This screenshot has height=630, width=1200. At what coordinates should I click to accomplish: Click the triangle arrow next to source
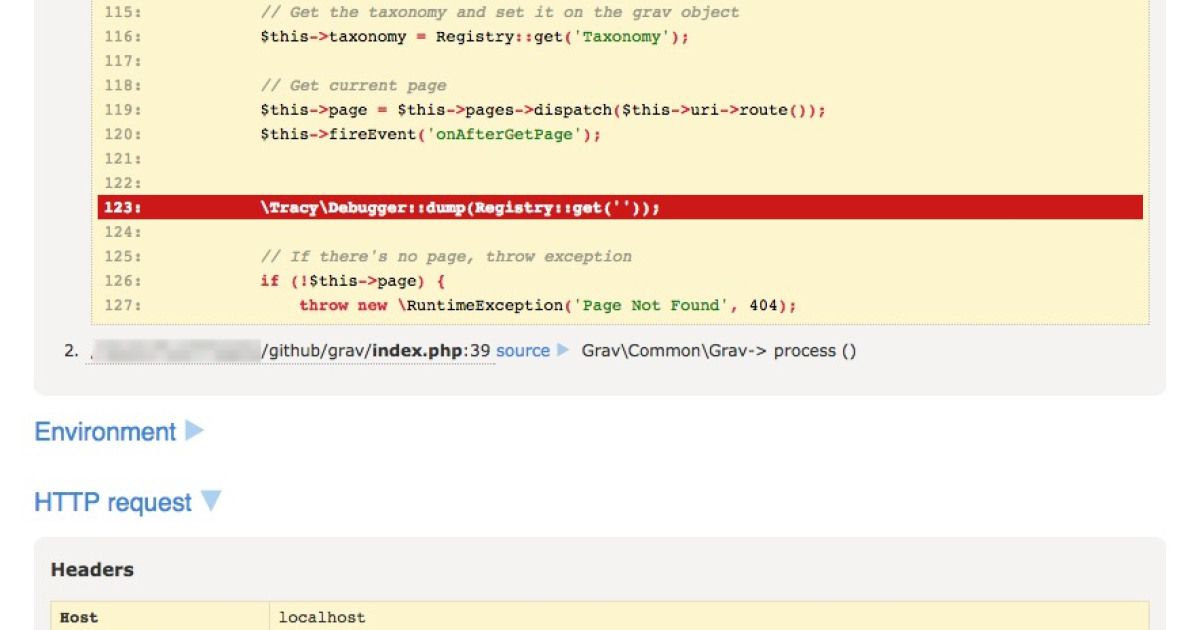(563, 351)
